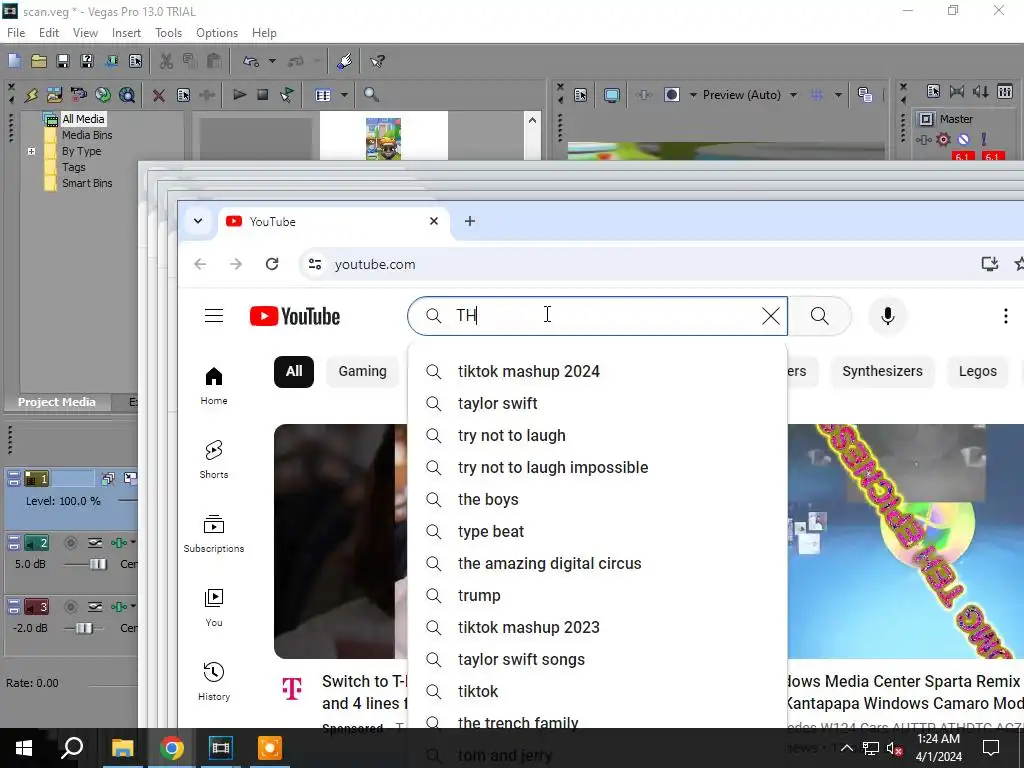Open project via folder icon in Vegas
The width and height of the screenshot is (1024, 768).
pyautogui.click(x=39, y=61)
